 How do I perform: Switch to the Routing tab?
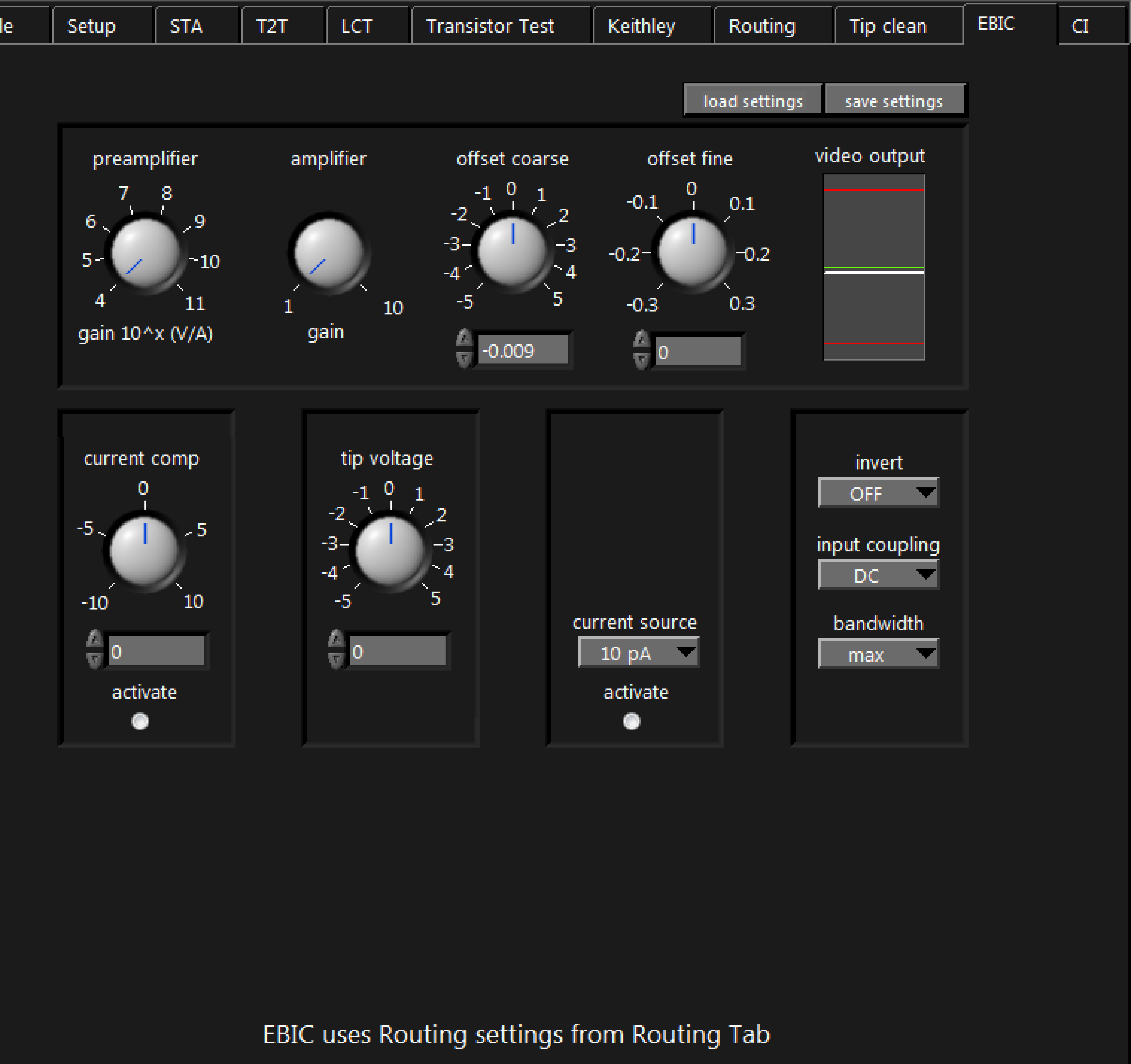coord(762,26)
